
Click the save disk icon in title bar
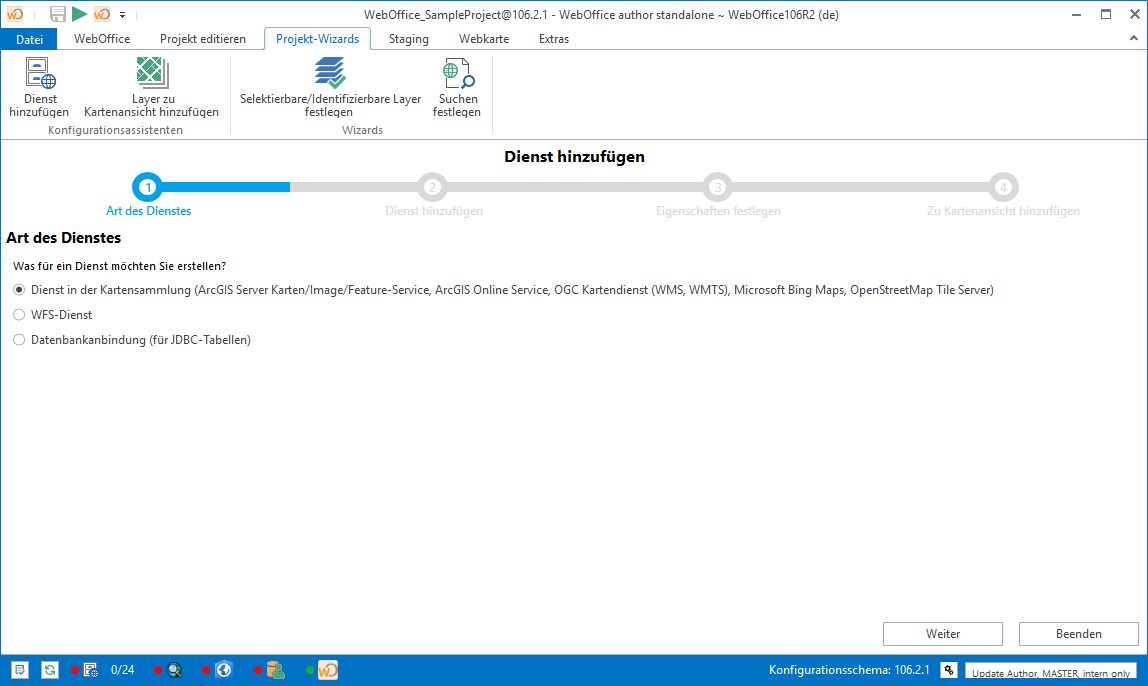pyautogui.click(x=58, y=14)
